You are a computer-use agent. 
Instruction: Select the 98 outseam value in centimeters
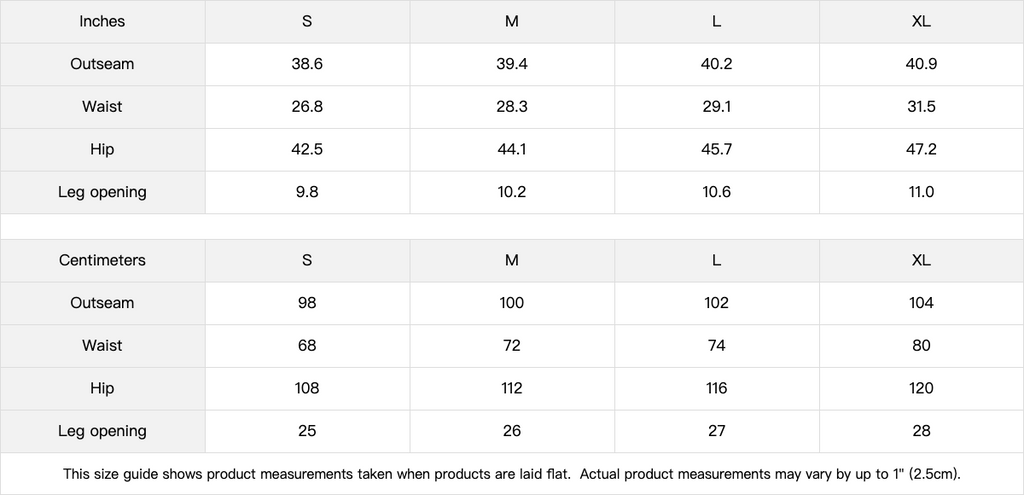point(307,303)
